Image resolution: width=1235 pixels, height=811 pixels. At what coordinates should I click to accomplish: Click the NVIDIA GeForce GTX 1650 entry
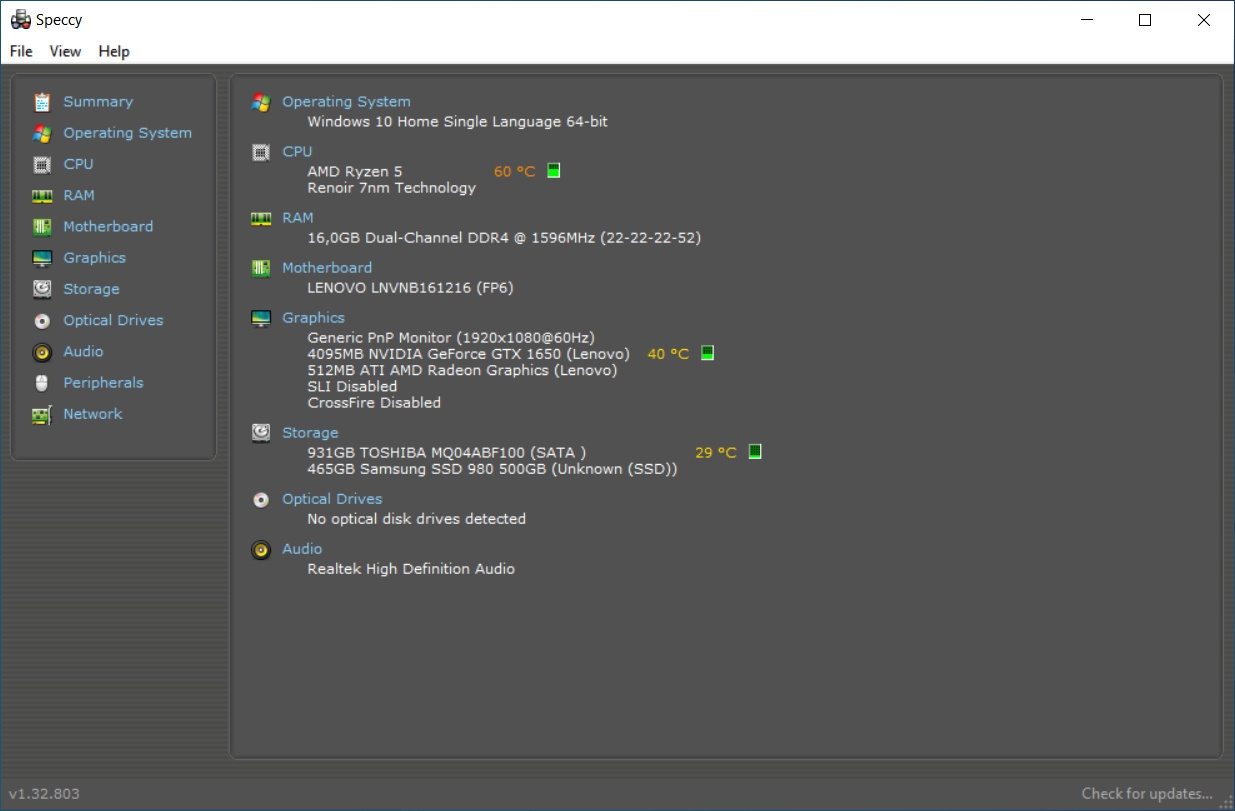pyautogui.click(x=469, y=354)
